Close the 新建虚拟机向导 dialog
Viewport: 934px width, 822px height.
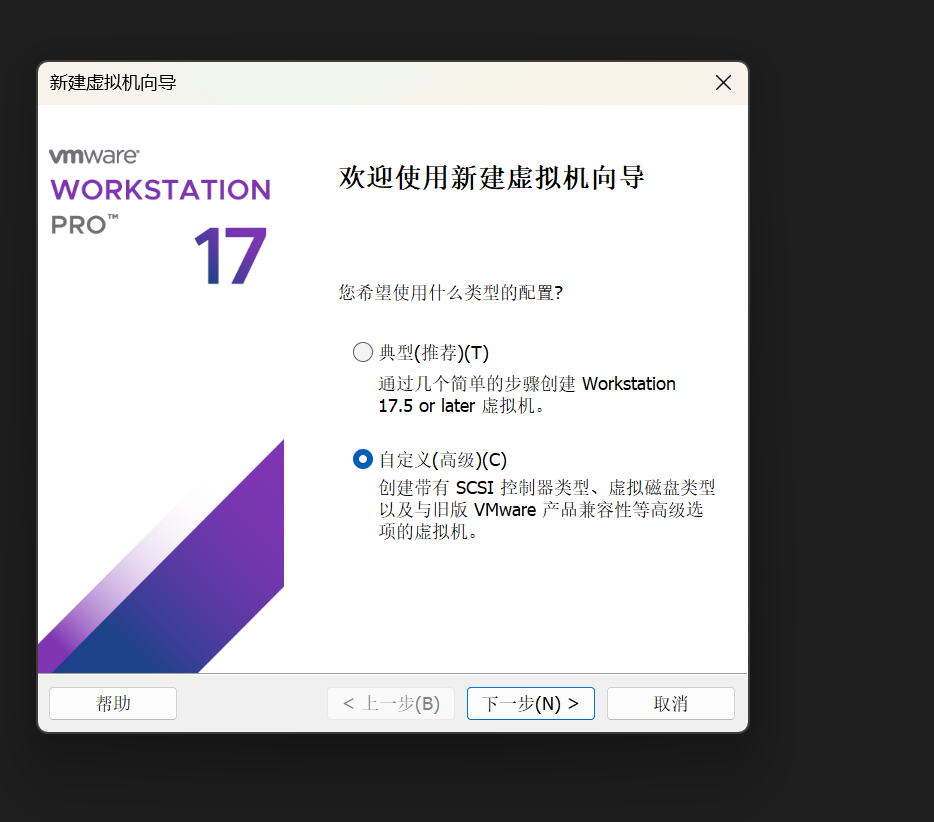point(723,83)
